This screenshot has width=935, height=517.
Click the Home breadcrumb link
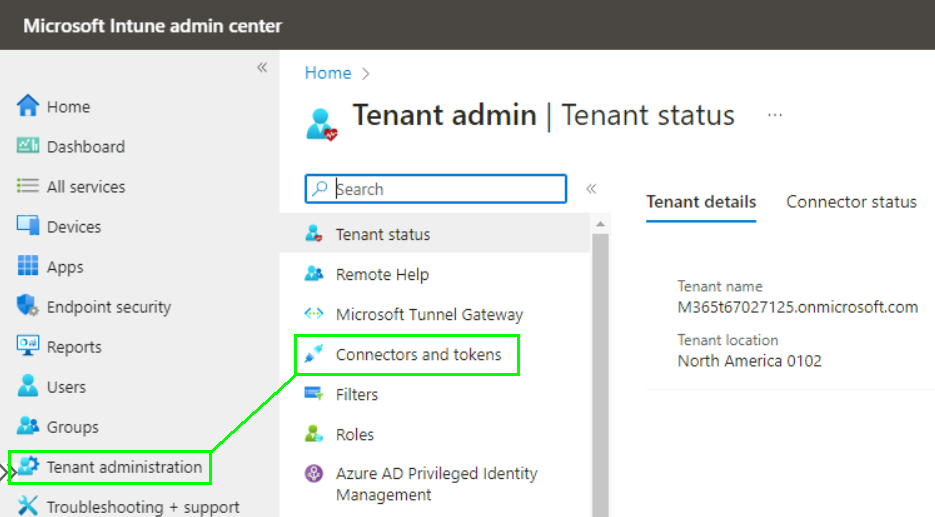(x=328, y=73)
